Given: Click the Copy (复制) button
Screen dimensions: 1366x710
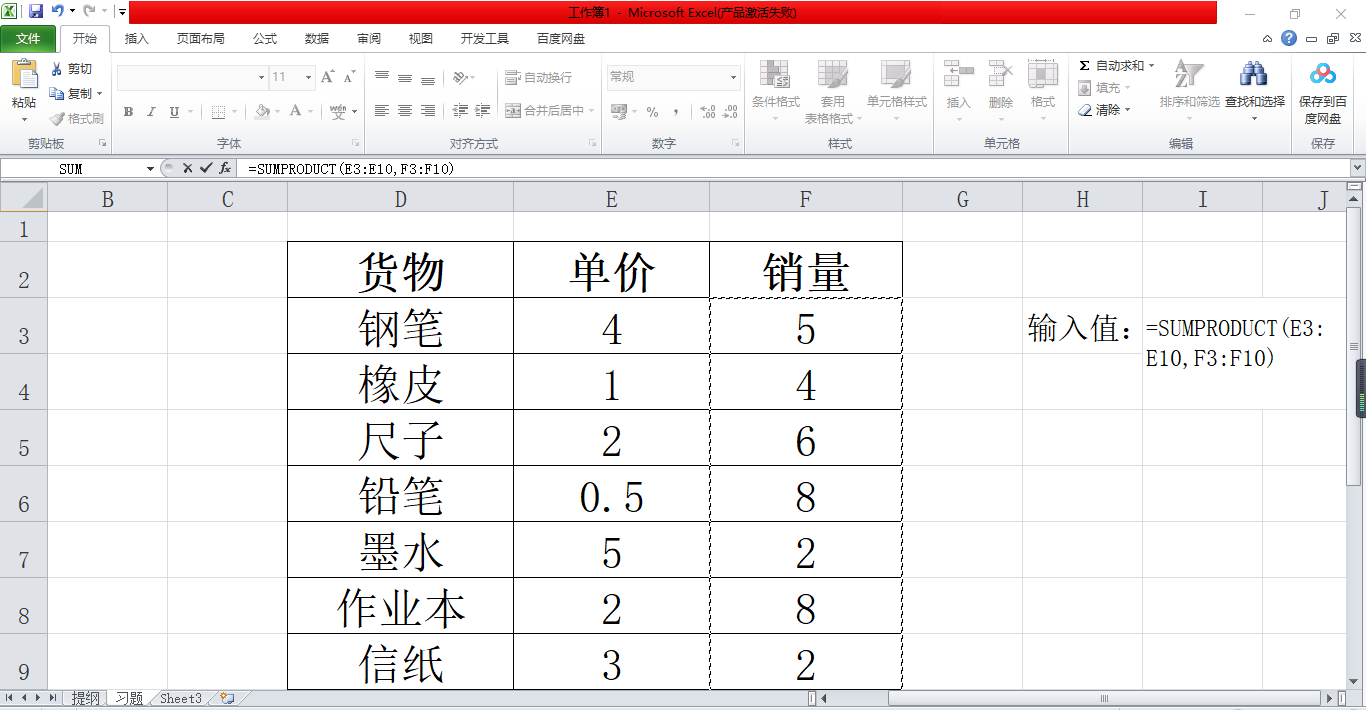Looking at the screenshot, I should click(x=73, y=93).
